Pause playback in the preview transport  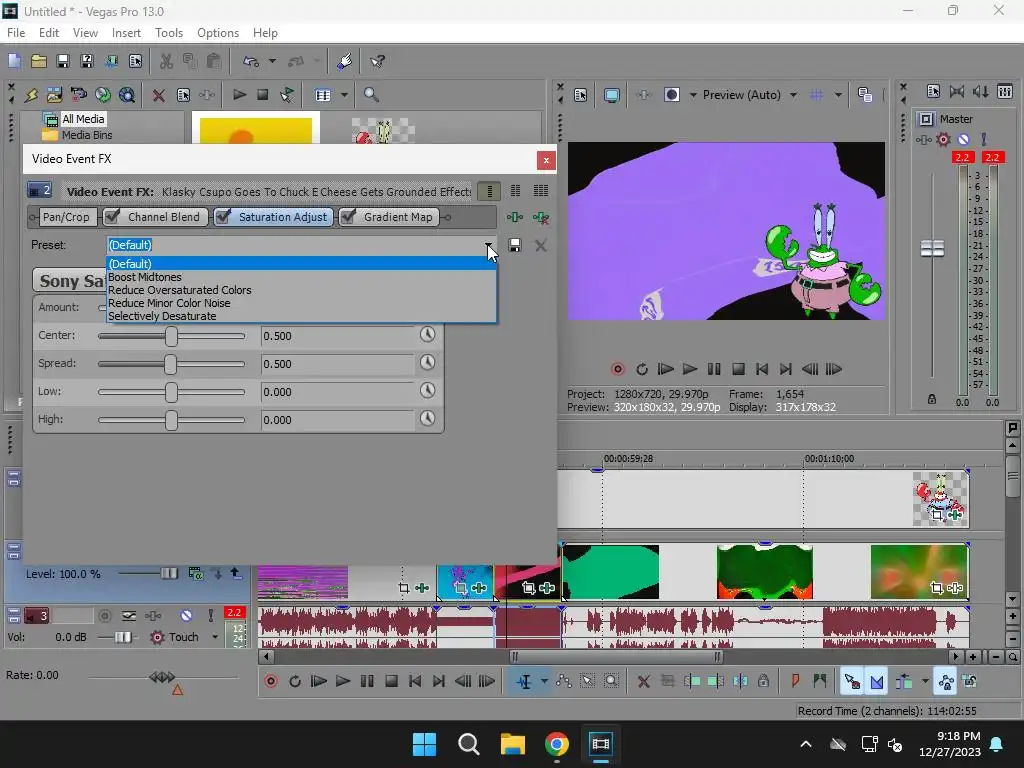click(714, 369)
